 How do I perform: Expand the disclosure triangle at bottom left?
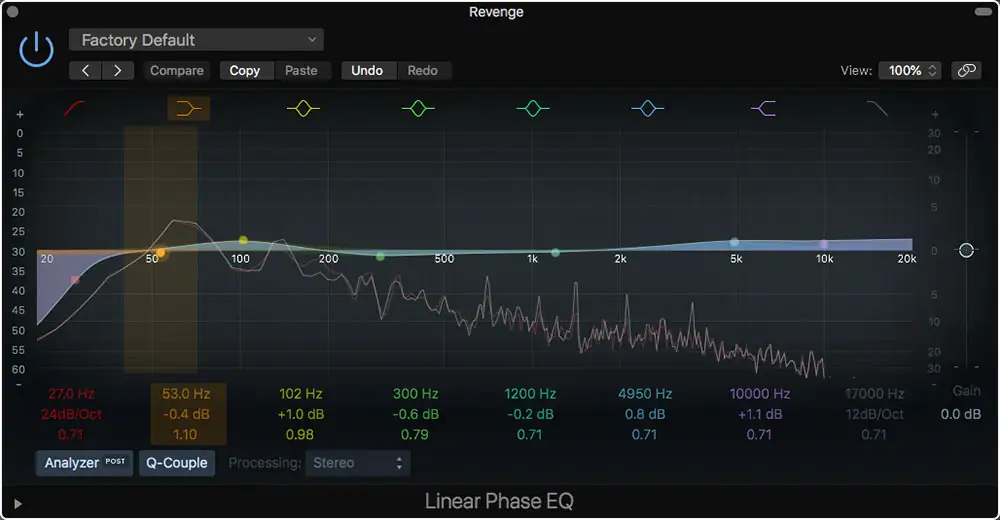tap(18, 503)
